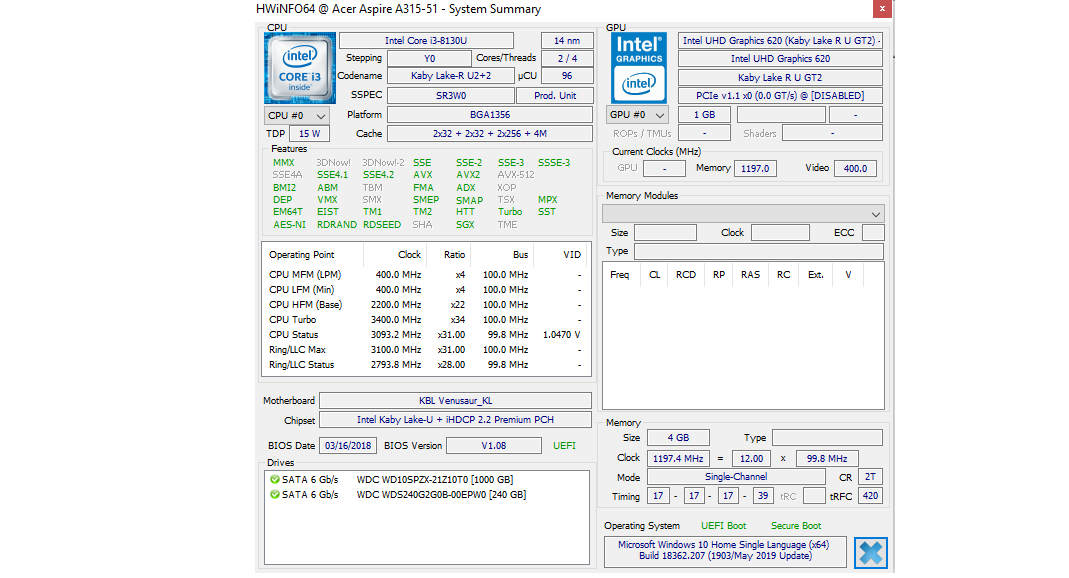Click the AVX2 feature label

[468, 174]
